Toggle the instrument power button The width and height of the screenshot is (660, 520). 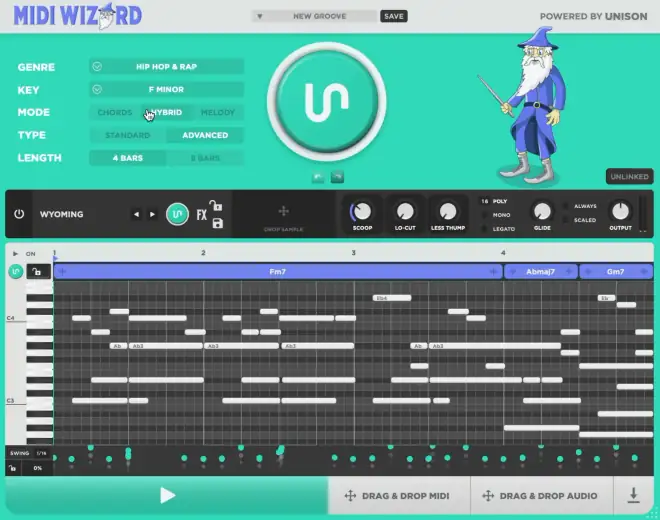pos(19,214)
